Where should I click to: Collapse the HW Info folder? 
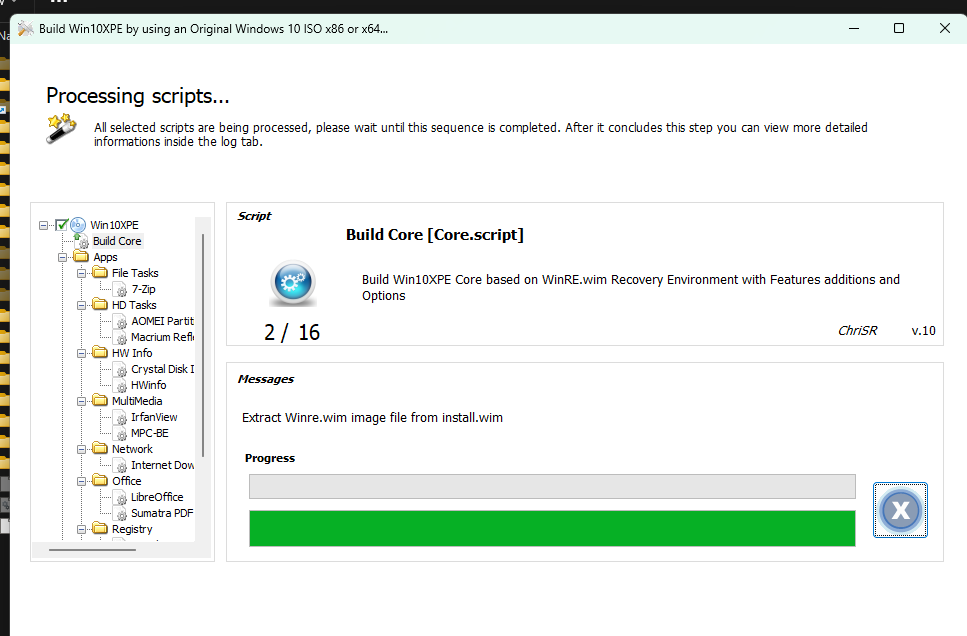click(x=81, y=353)
